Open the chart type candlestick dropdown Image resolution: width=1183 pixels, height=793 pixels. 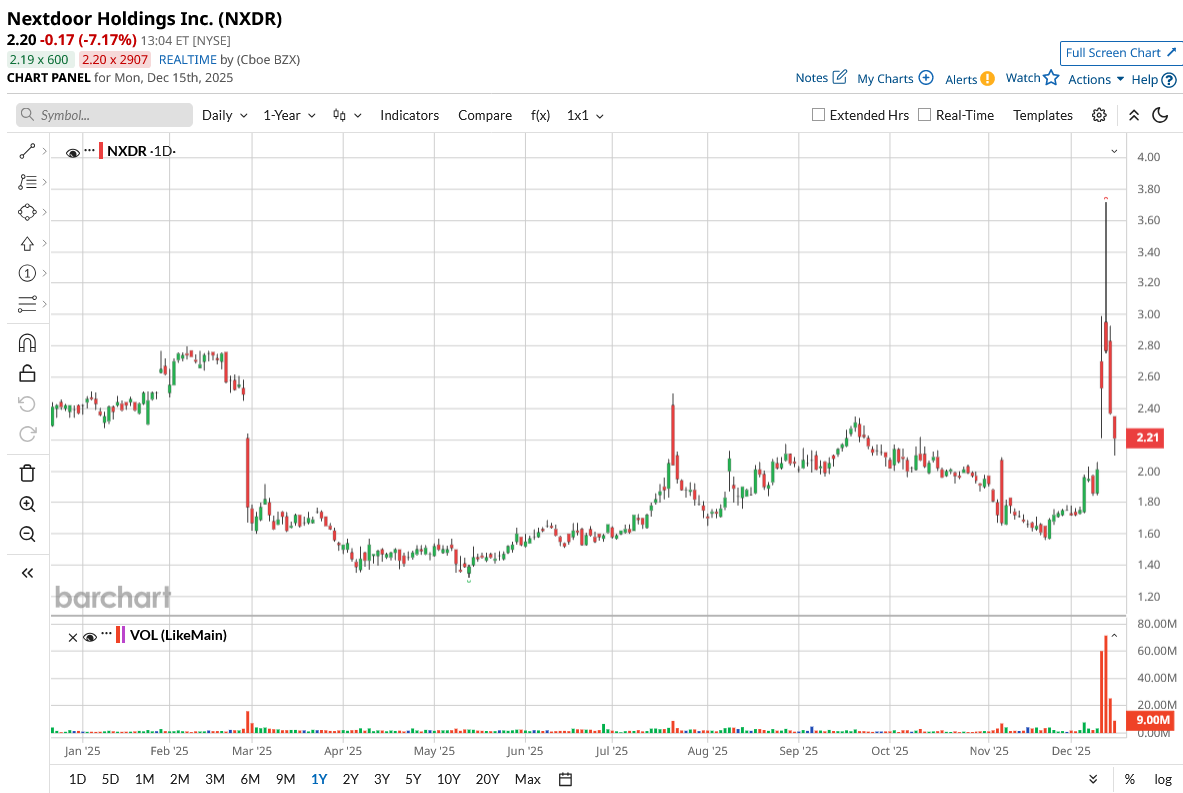347,115
